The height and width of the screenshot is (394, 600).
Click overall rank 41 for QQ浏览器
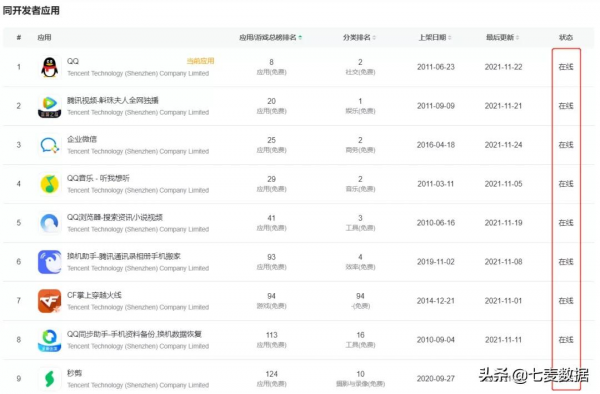click(x=271, y=218)
